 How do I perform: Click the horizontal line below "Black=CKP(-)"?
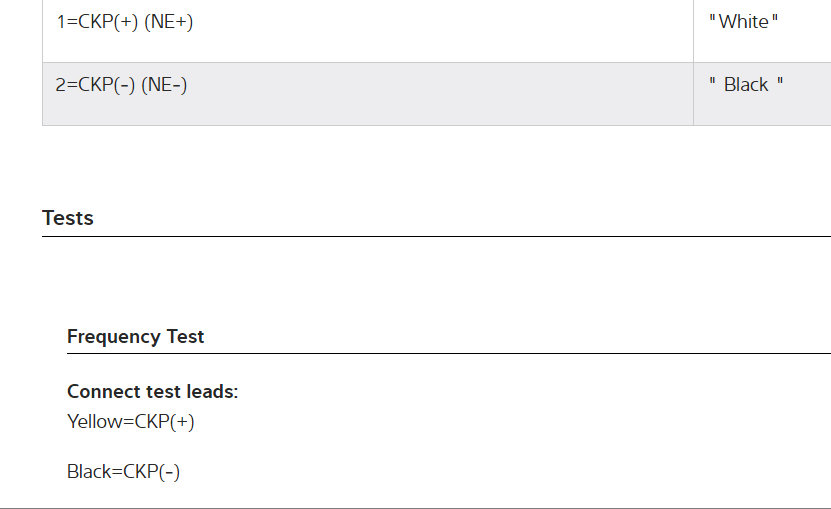tap(415, 508)
